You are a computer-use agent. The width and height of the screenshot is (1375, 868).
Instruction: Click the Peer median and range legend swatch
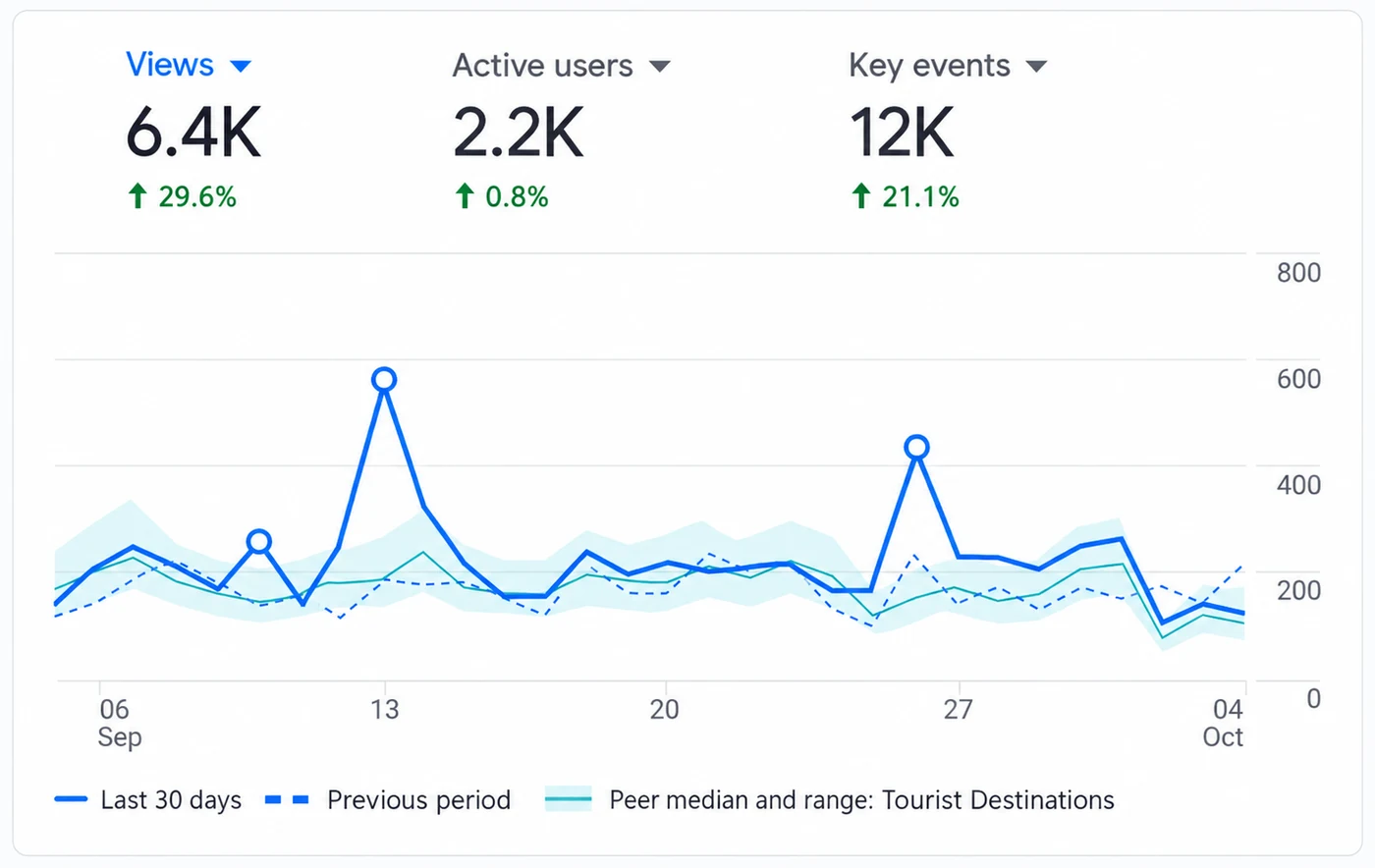(x=569, y=800)
